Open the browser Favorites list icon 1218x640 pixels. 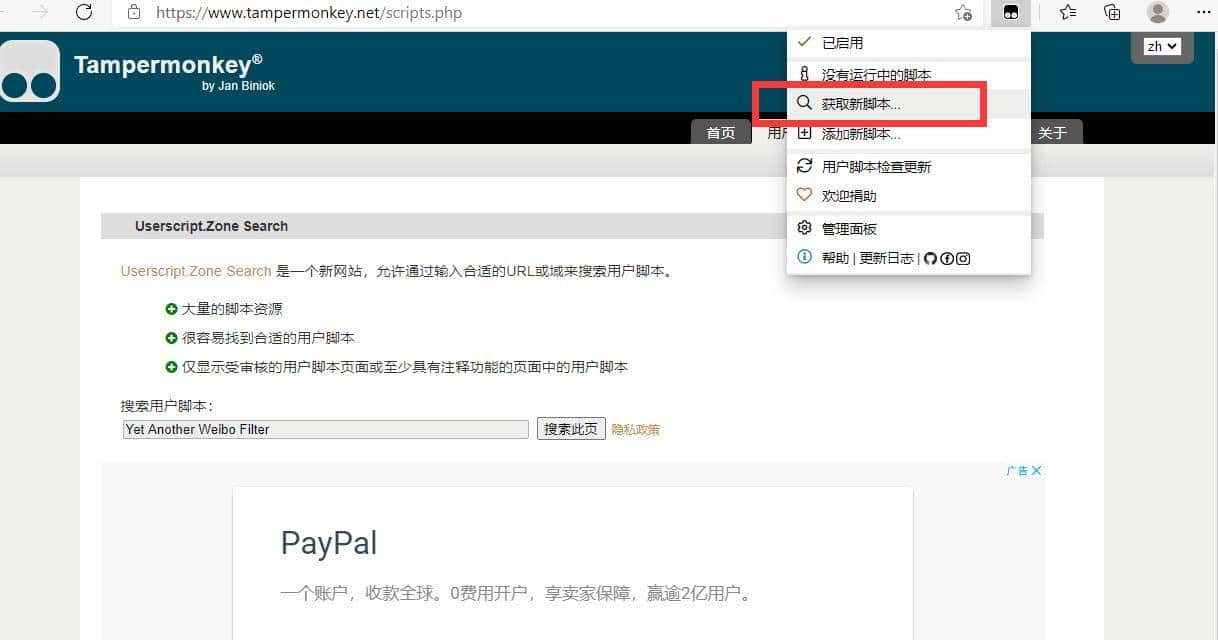pyautogui.click(x=1067, y=13)
